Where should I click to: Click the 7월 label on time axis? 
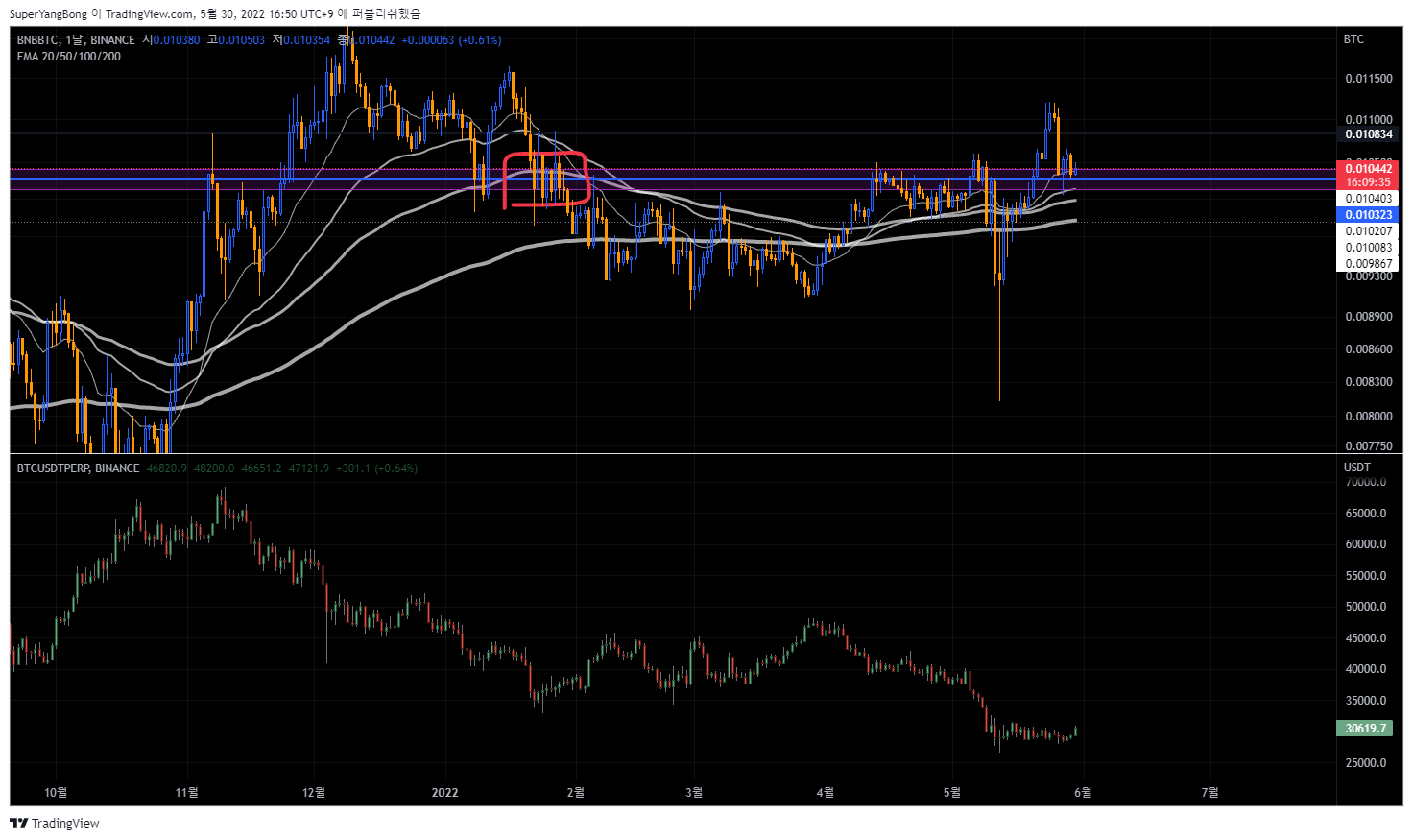pos(1210,792)
